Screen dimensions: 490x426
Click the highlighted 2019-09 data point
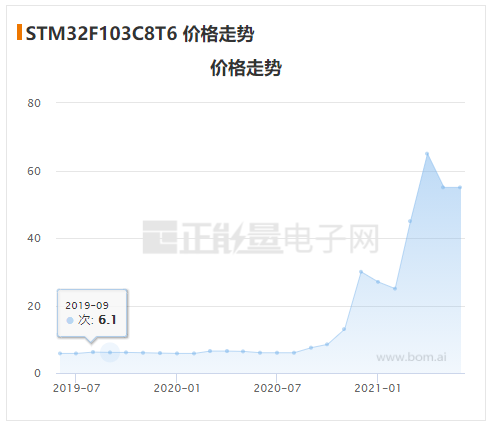pyautogui.click(x=110, y=352)
